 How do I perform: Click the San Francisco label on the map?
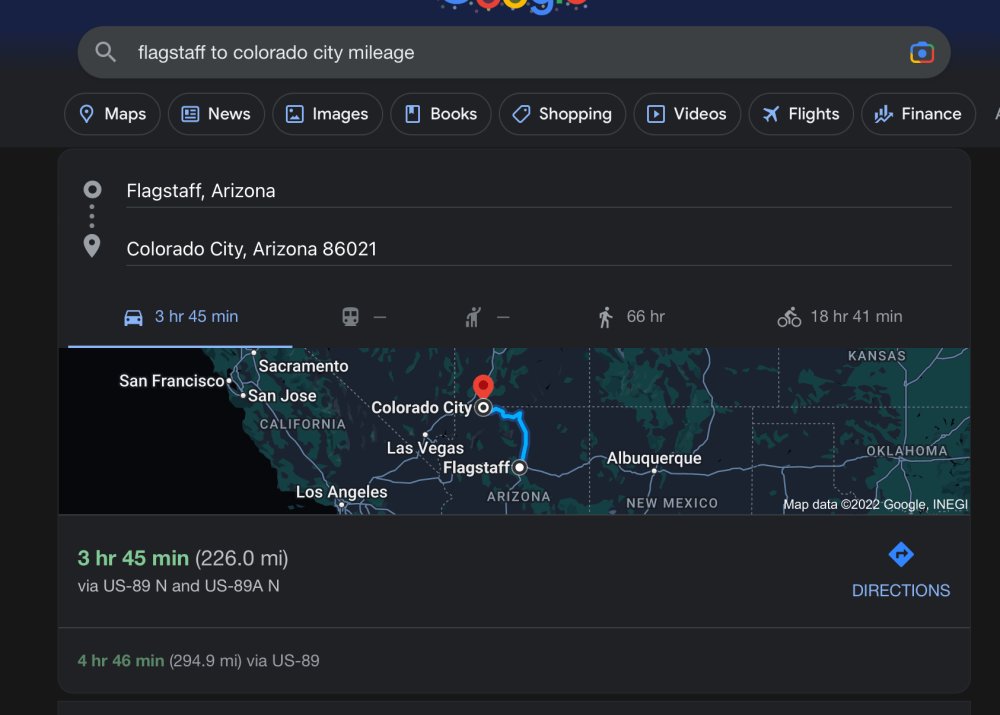172,381
